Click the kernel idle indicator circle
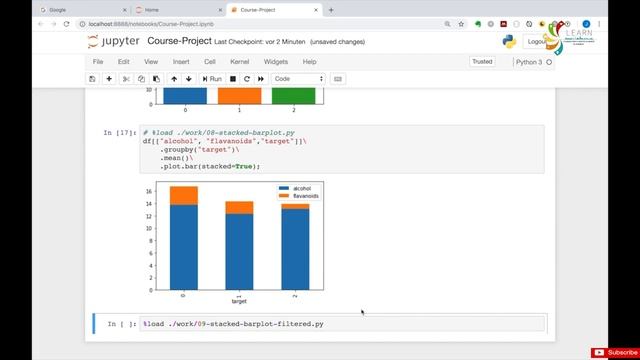 [x=549, y=62]
